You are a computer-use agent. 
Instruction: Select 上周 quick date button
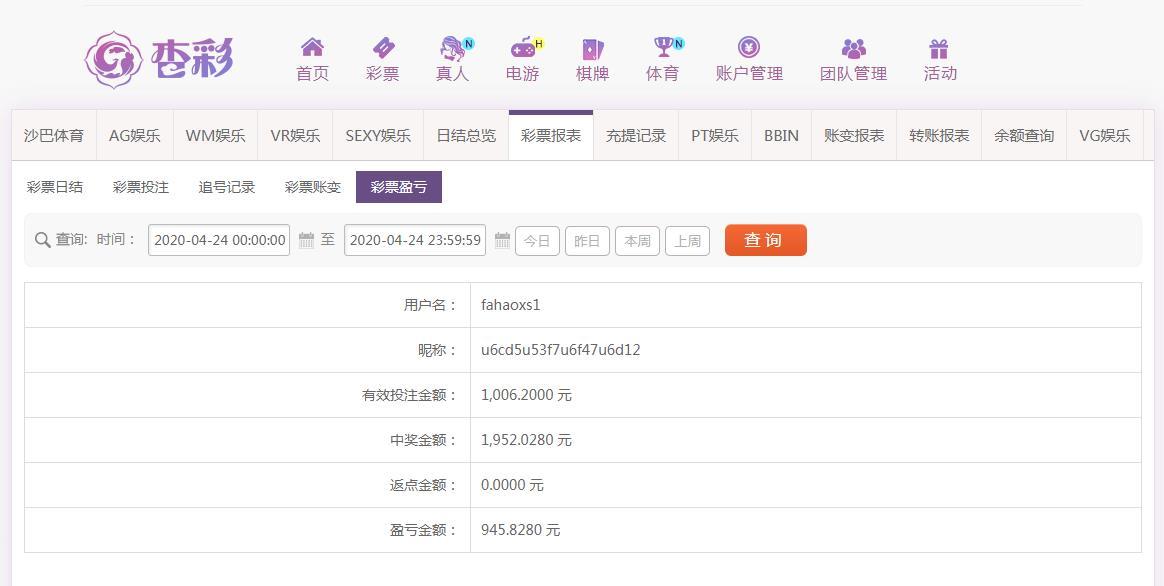click(x=687, y=241)
